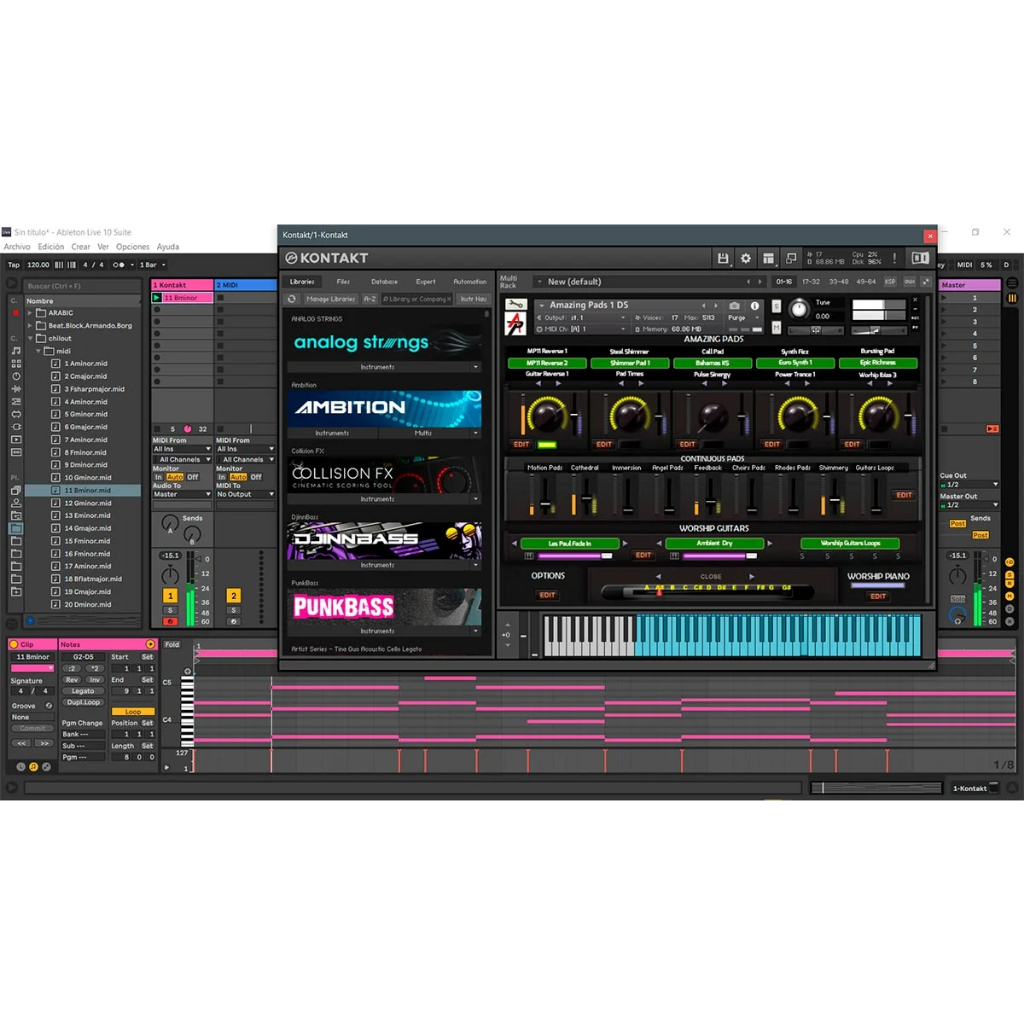Click the Kontakt Tune knob

click(798, 310)
